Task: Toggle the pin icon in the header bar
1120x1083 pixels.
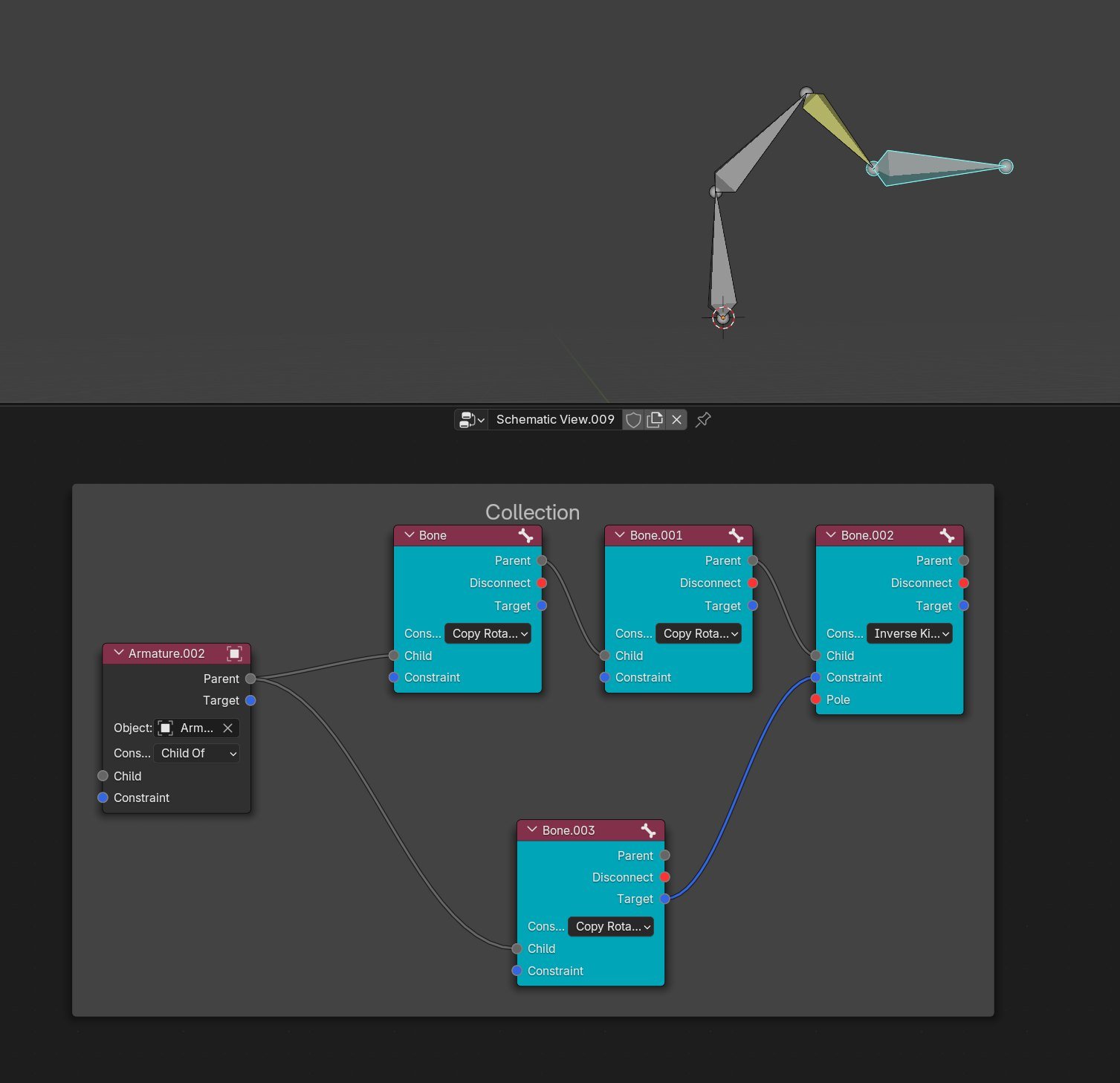Action: pyautogui.click(x=702, y=420)
